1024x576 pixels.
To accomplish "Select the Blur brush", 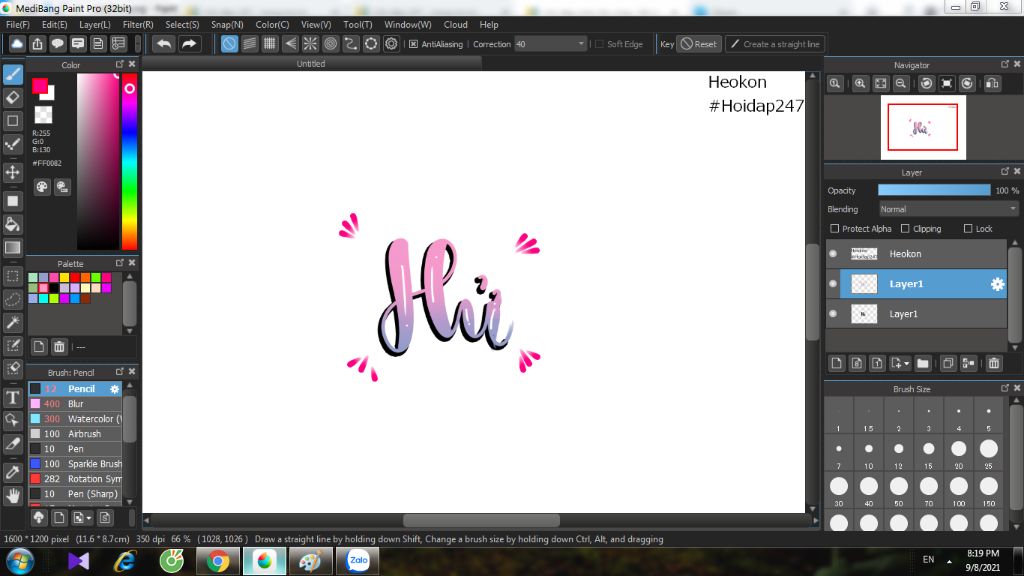I will [75, 404].
